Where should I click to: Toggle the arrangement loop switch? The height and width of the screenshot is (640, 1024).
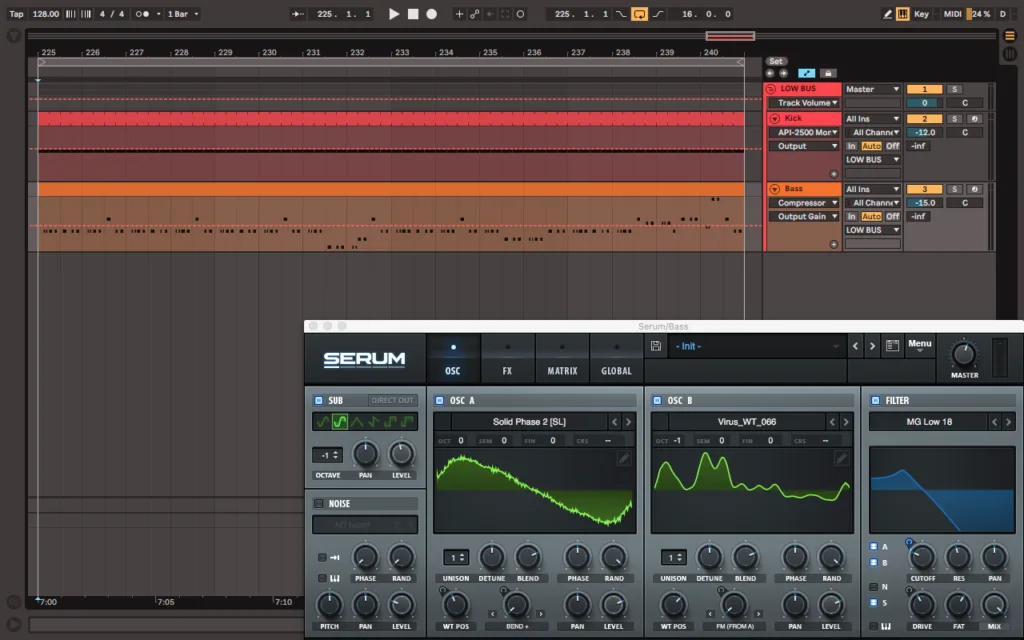[639, 14]
